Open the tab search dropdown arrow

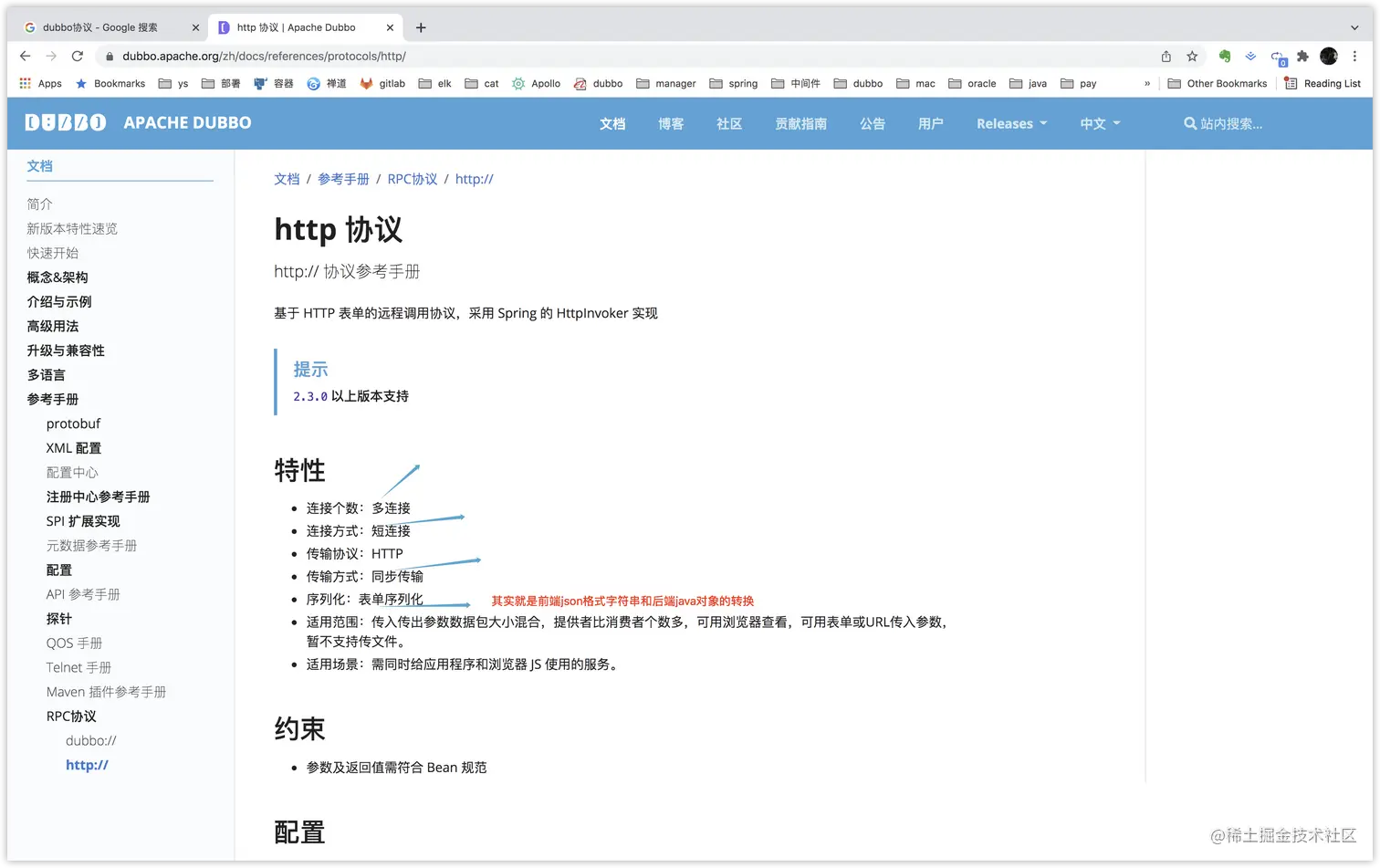click(x=1354, y=27)
